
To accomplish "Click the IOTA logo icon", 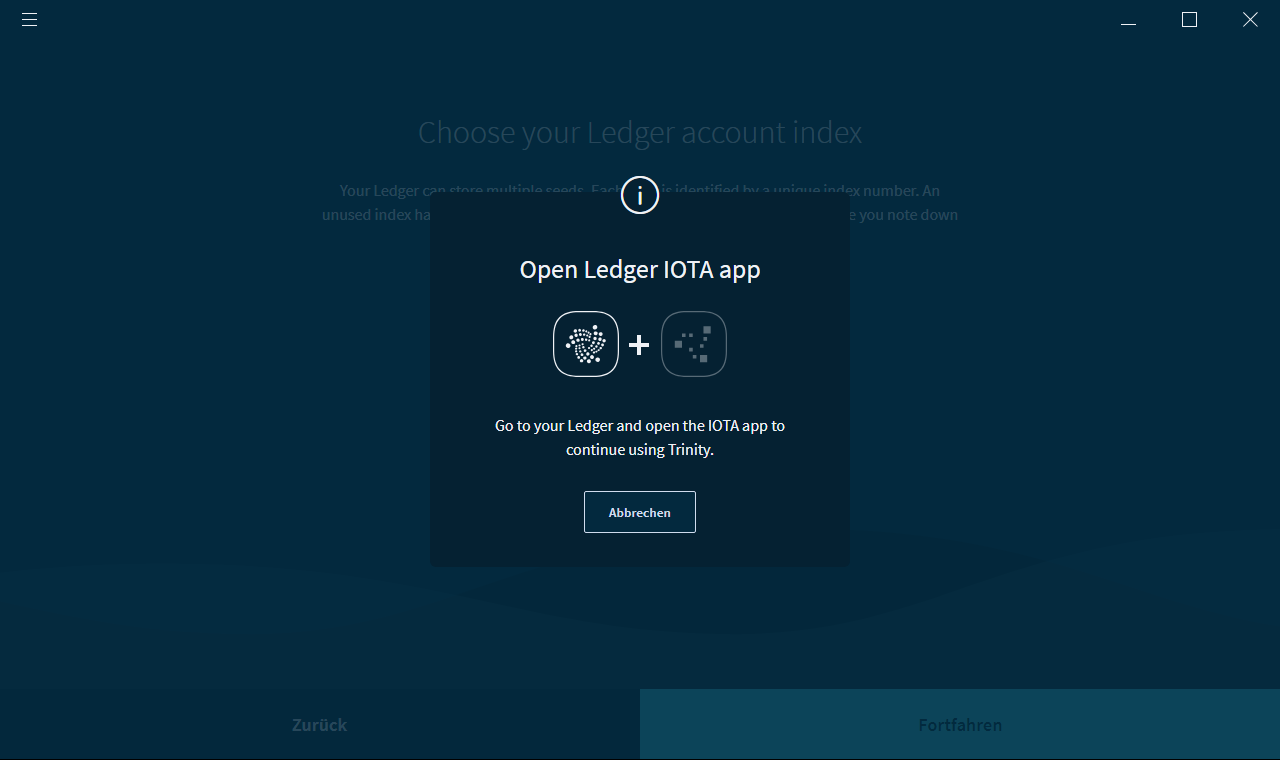I will click(x=586, y=344).
